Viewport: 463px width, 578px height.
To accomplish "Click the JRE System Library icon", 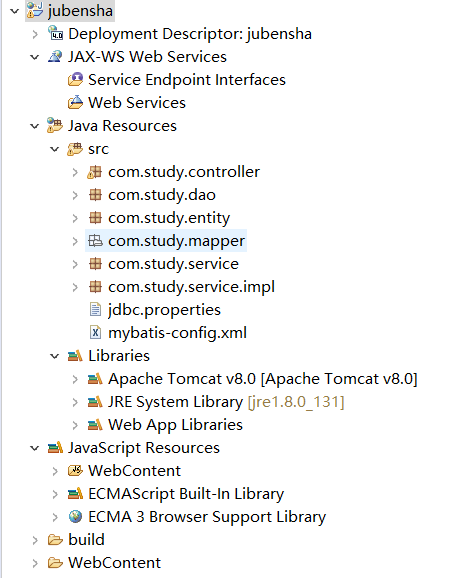I will [x=95, y=402].
